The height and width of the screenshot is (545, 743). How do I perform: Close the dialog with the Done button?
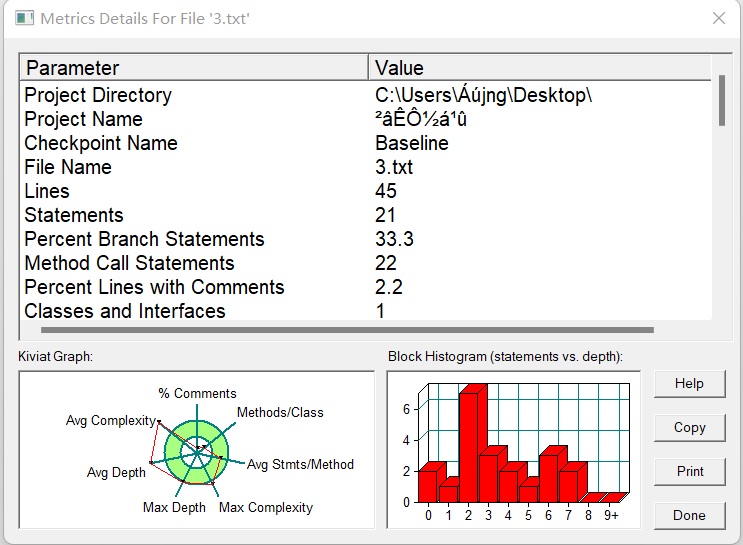689,515
